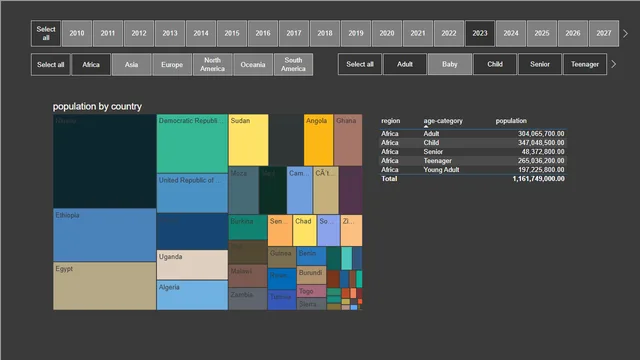Toggle the Africa region filter
Image resolution: width=640 pixels, height=360 pixels.
(91, 64)
